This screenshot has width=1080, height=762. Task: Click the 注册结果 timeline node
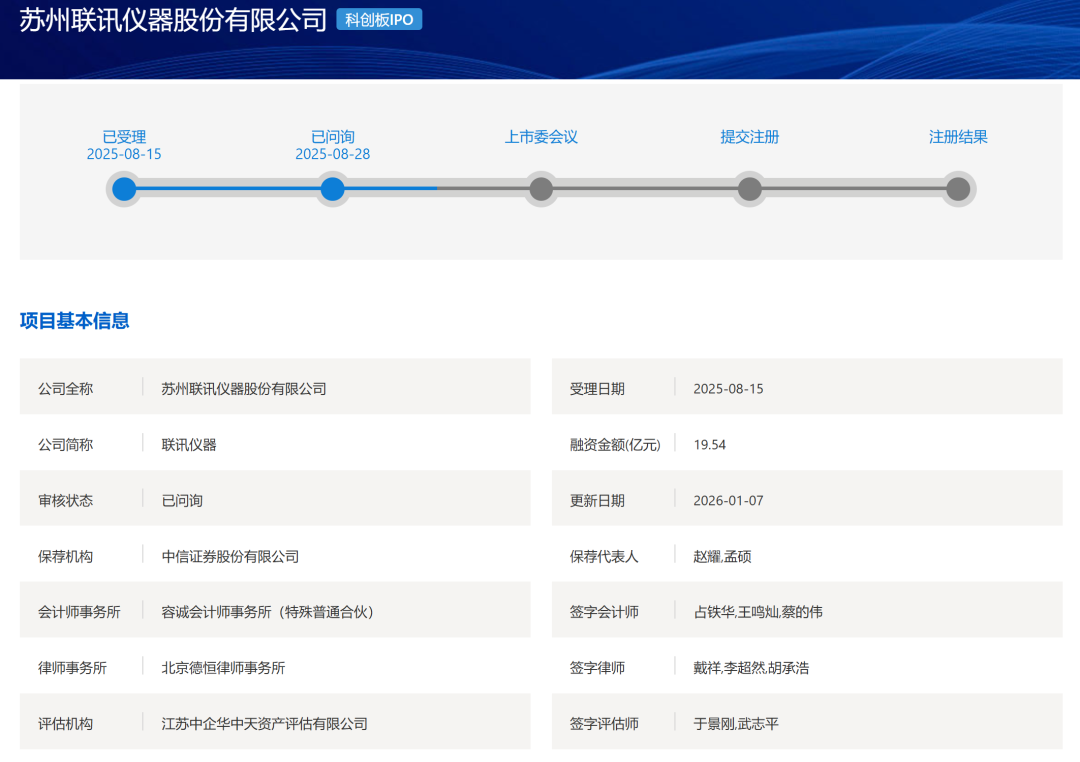click(x=957, y=188)
